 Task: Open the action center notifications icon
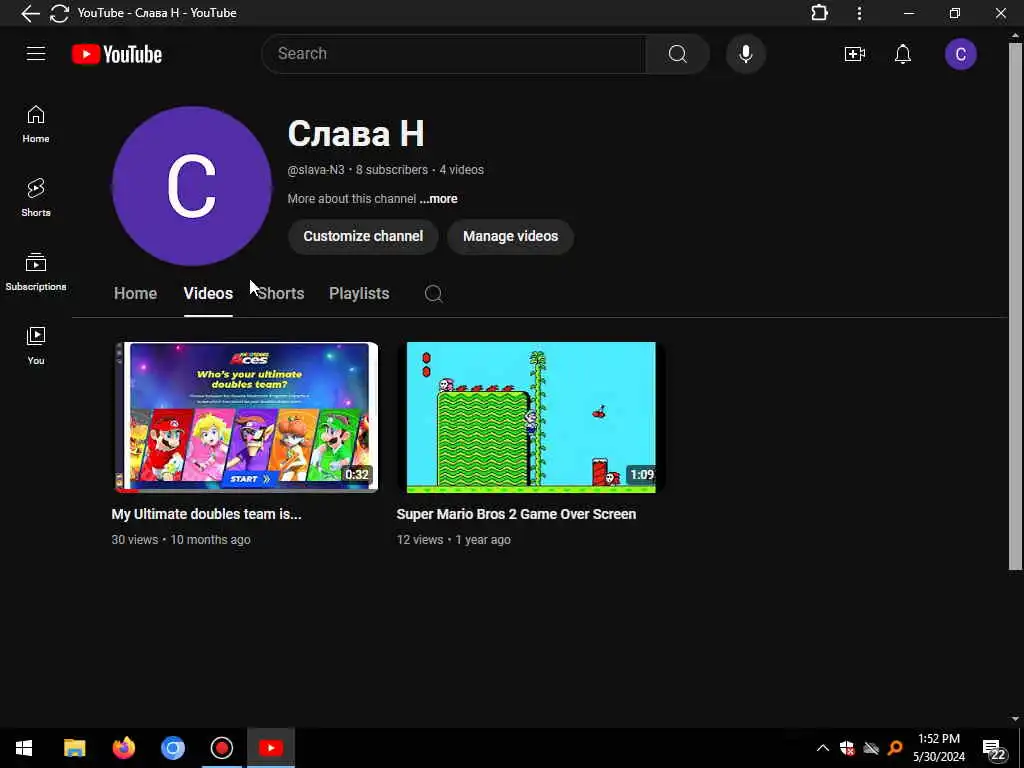point(993,749)
